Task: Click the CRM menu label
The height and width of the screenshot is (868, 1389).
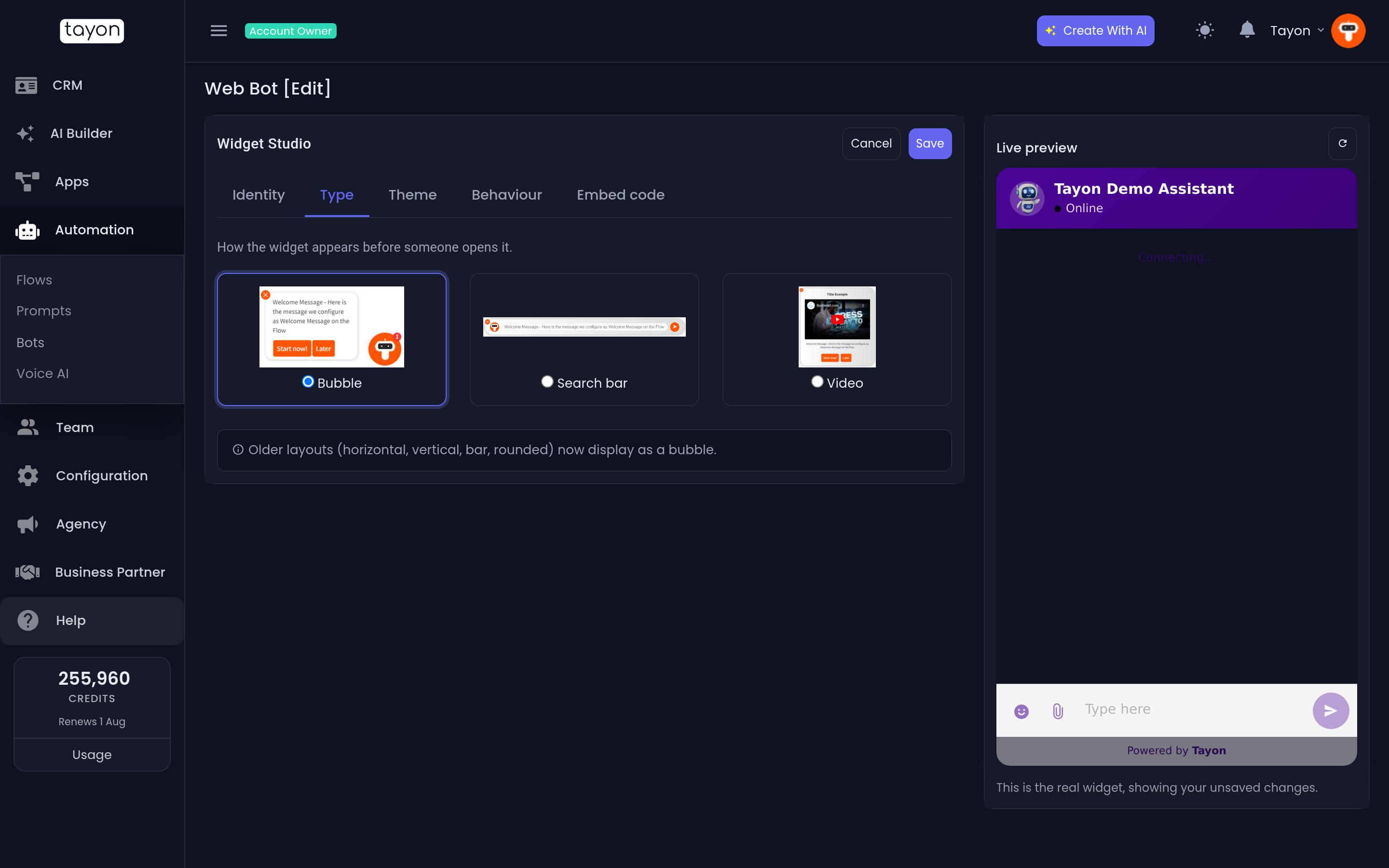Action: click(x=68, y=85)
